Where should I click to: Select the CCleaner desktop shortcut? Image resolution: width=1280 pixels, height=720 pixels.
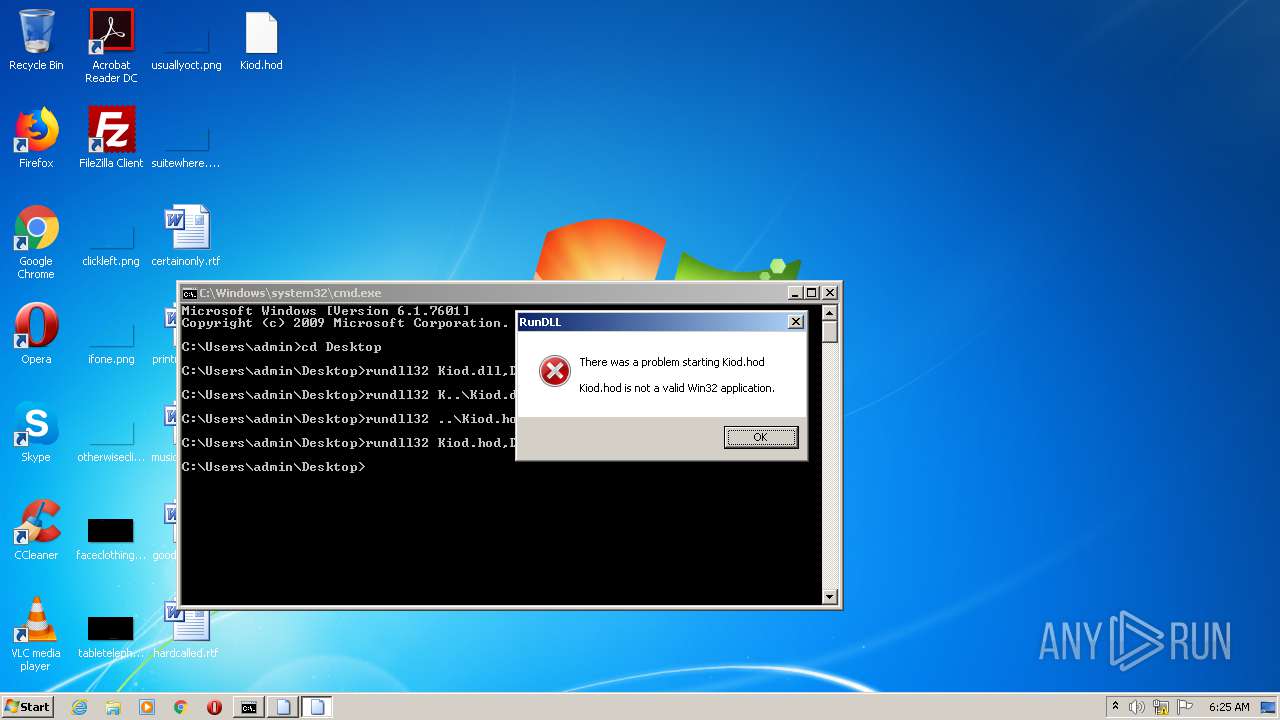(36, 530)
